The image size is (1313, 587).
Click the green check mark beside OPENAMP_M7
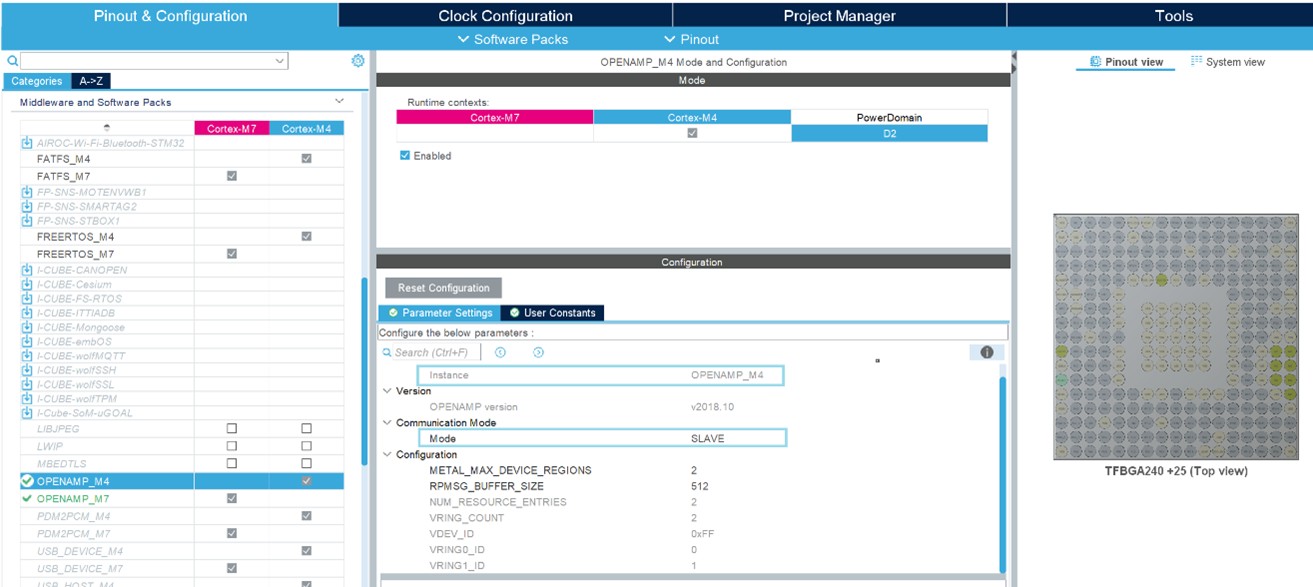[27, 498]
